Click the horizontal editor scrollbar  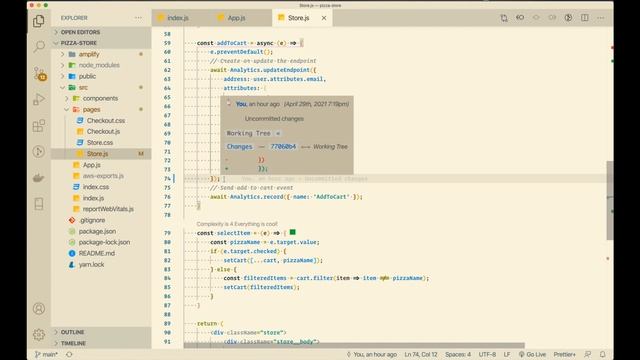click(354, 345)
